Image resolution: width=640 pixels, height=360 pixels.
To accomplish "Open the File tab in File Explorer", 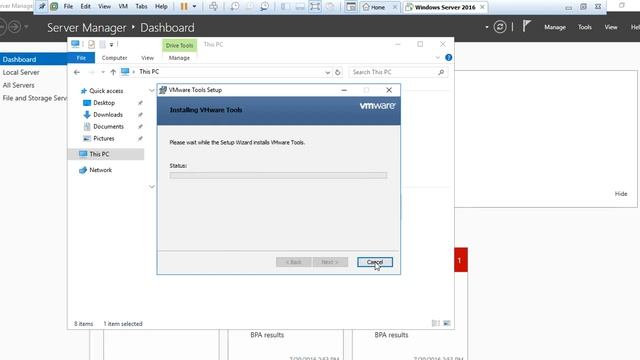I will [81, 58].
